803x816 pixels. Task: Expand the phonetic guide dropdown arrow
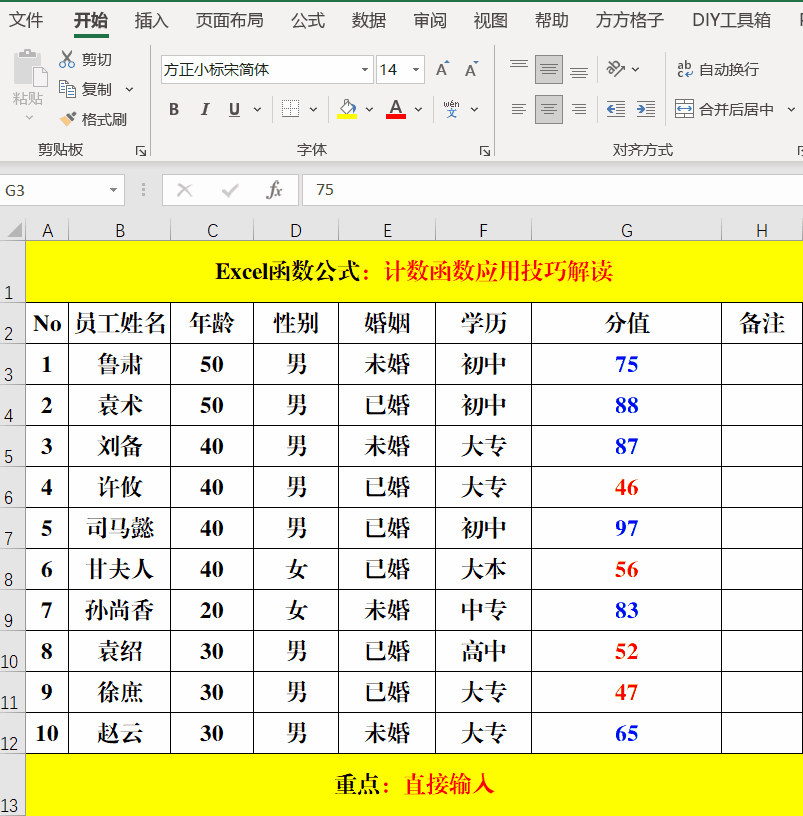coord(474,109)
